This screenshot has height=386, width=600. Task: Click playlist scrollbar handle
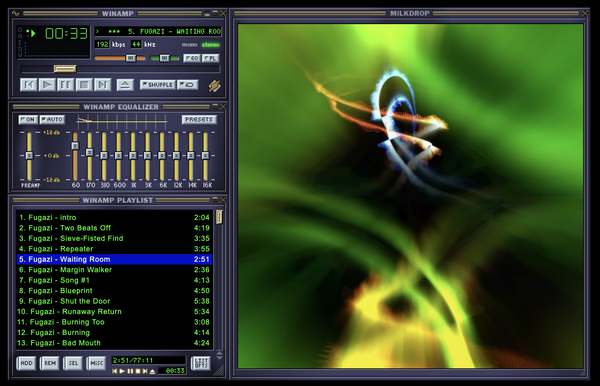(x=219, y=217)
